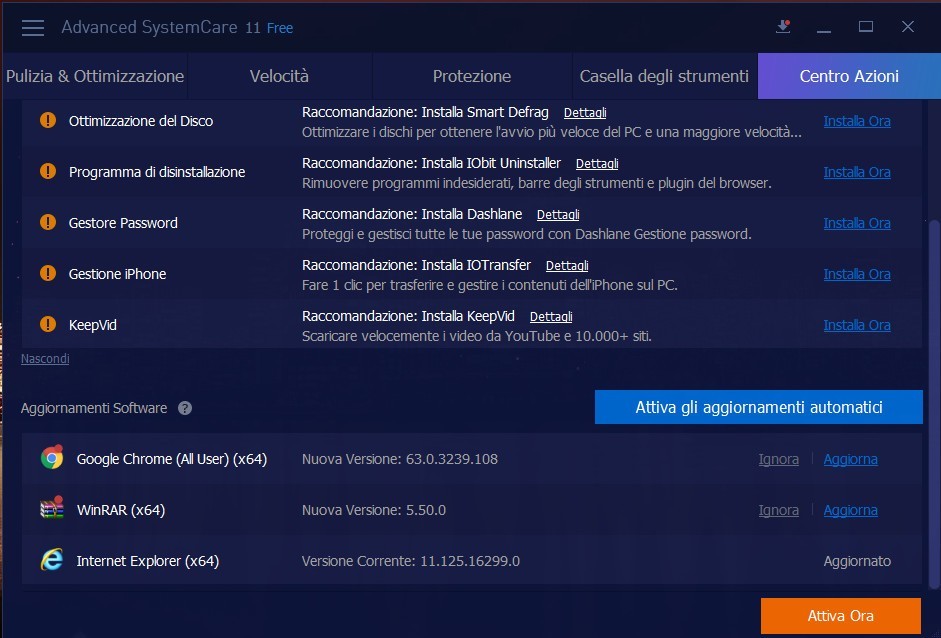
Task: Select the Protezione tab
Action: [x=472, y=76]
